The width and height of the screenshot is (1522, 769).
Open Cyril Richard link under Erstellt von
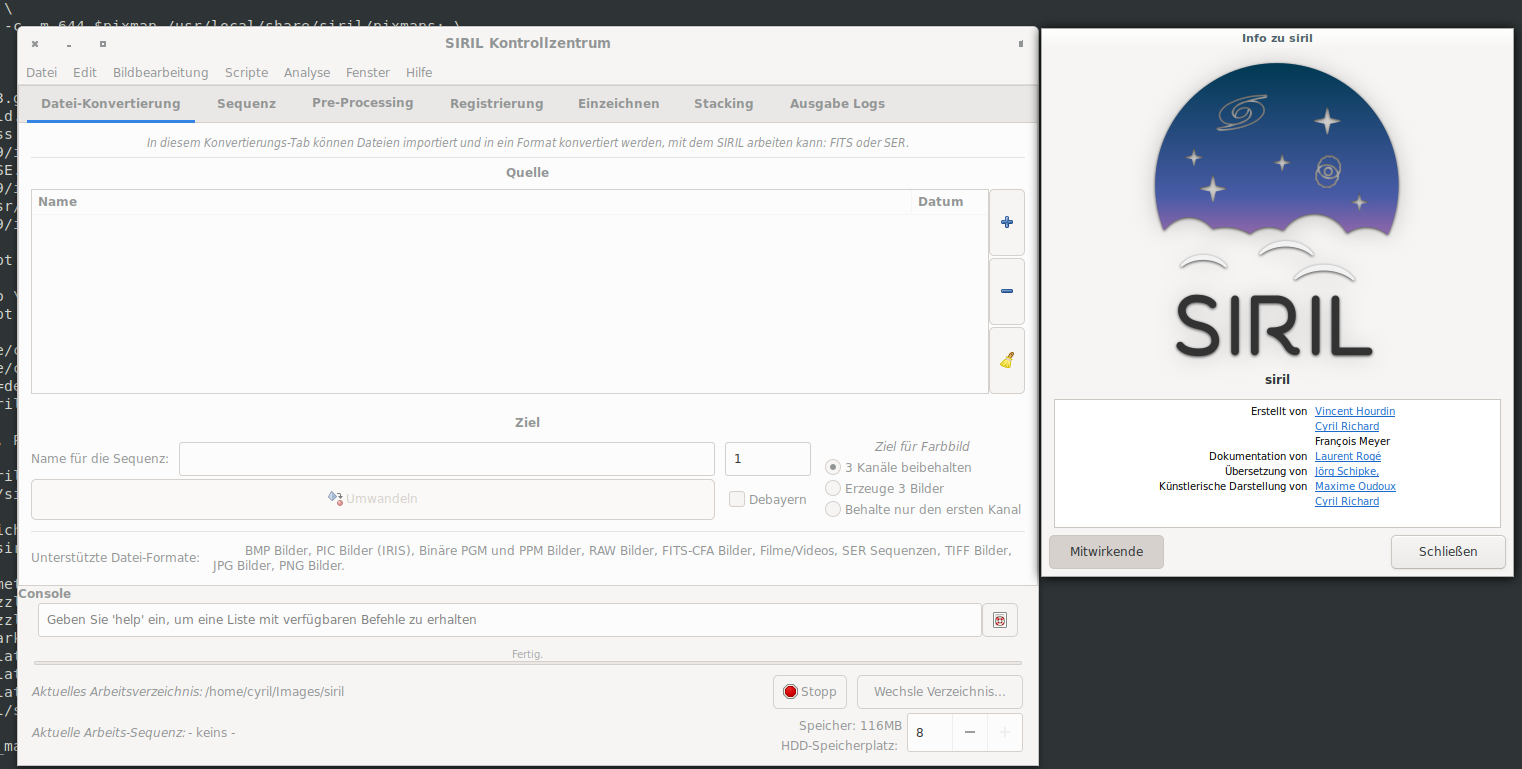pos(1347,426)
